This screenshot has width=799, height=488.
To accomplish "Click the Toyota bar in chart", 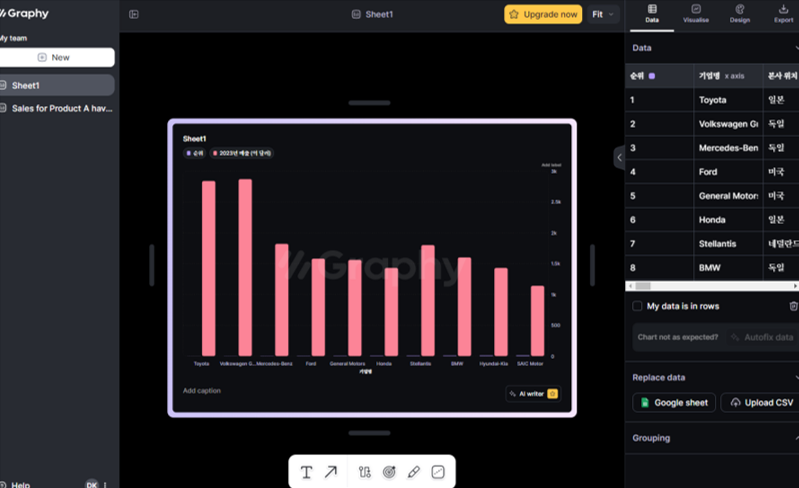I will pos(208,268).
